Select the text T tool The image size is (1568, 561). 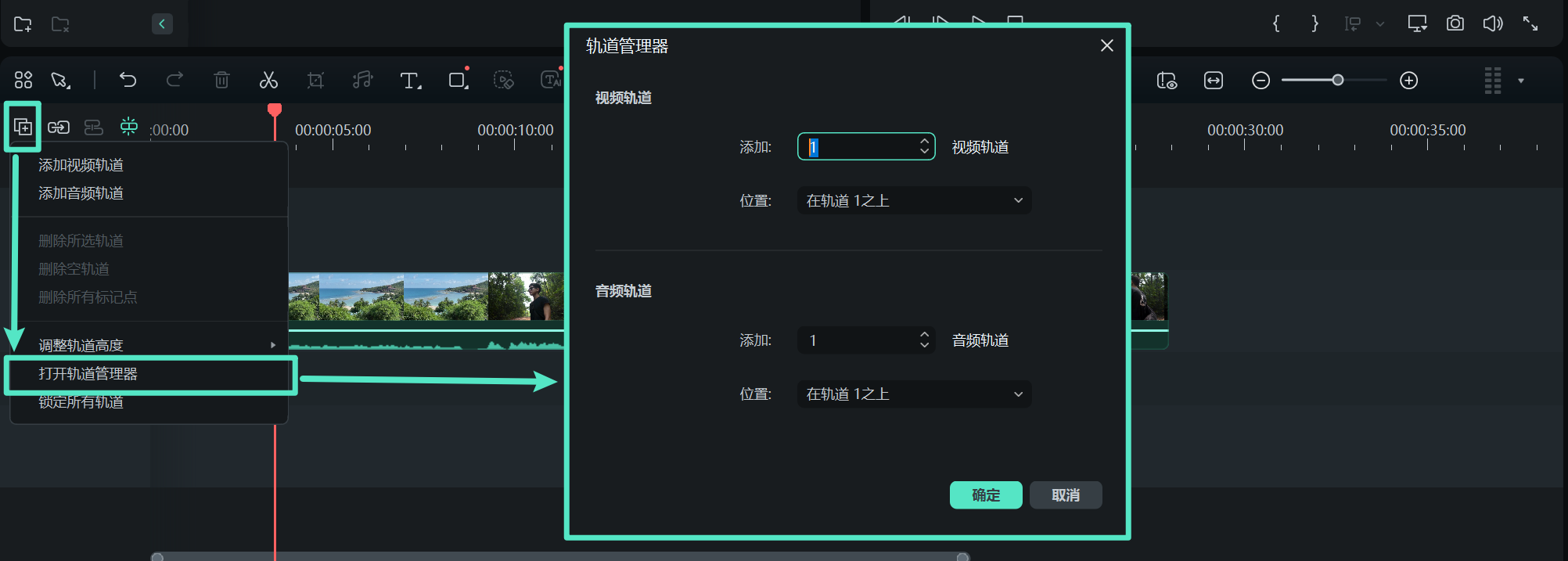410,80
